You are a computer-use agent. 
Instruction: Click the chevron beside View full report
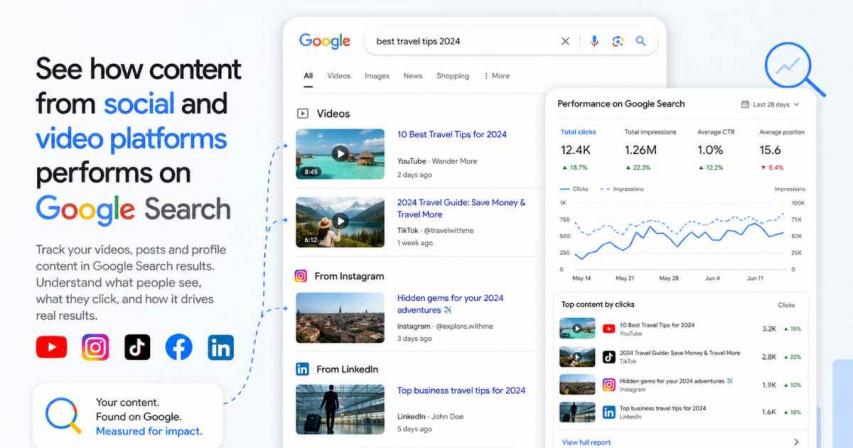pos(796,442)
